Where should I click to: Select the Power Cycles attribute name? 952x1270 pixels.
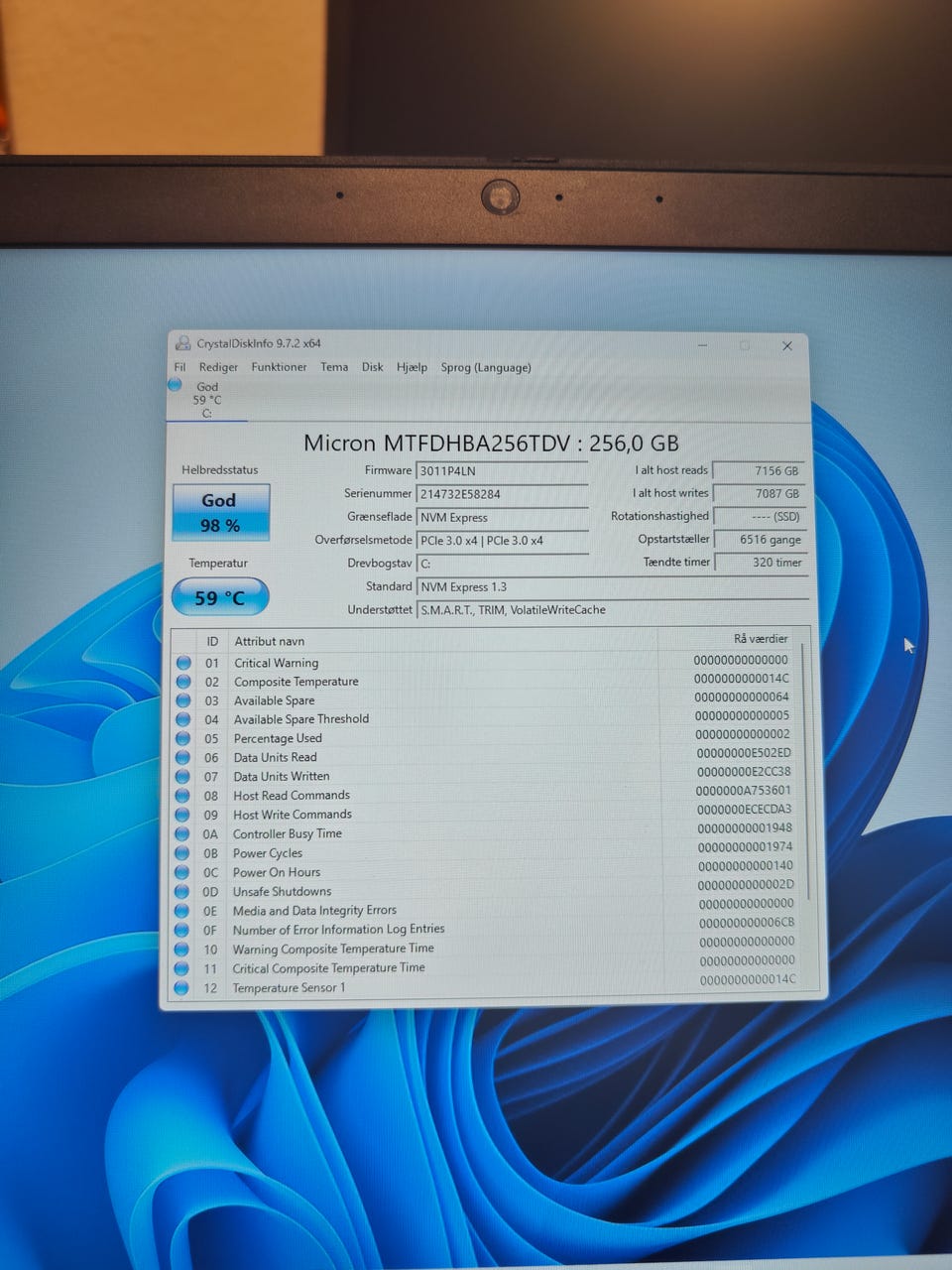pyautogui.click(x=268, y=853)
